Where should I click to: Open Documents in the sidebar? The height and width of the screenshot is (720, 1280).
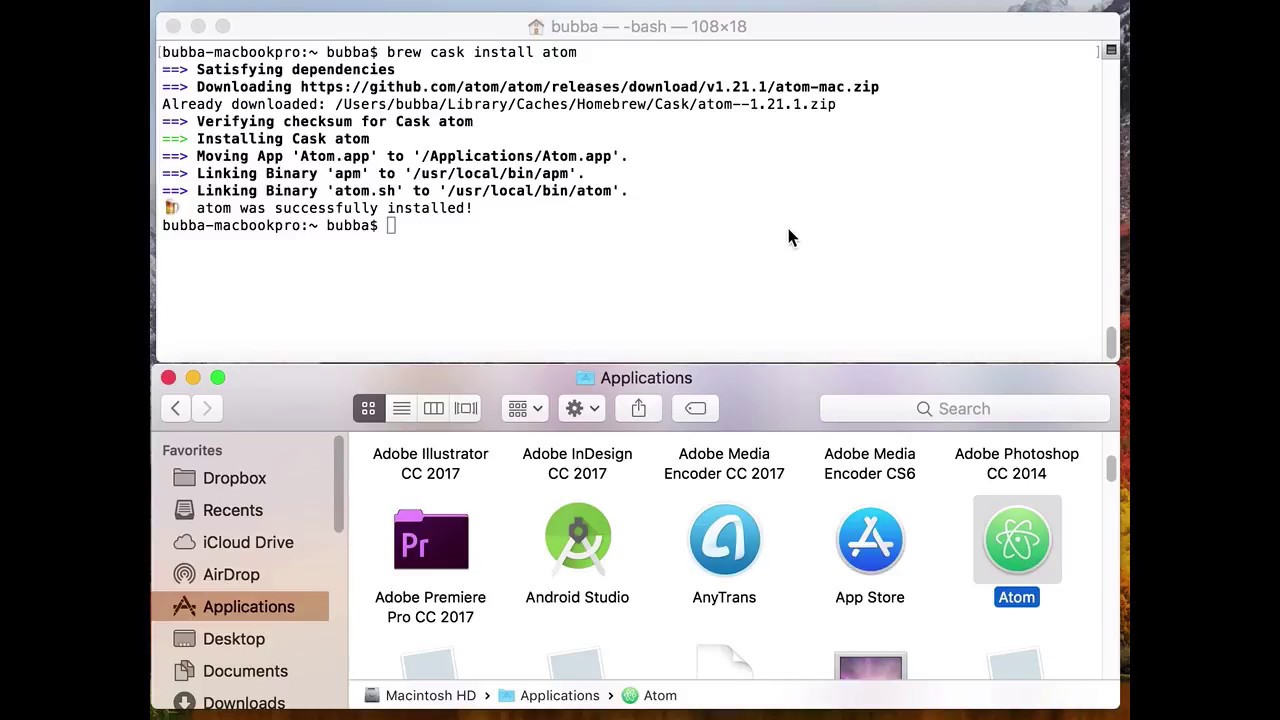click(240, 670)
